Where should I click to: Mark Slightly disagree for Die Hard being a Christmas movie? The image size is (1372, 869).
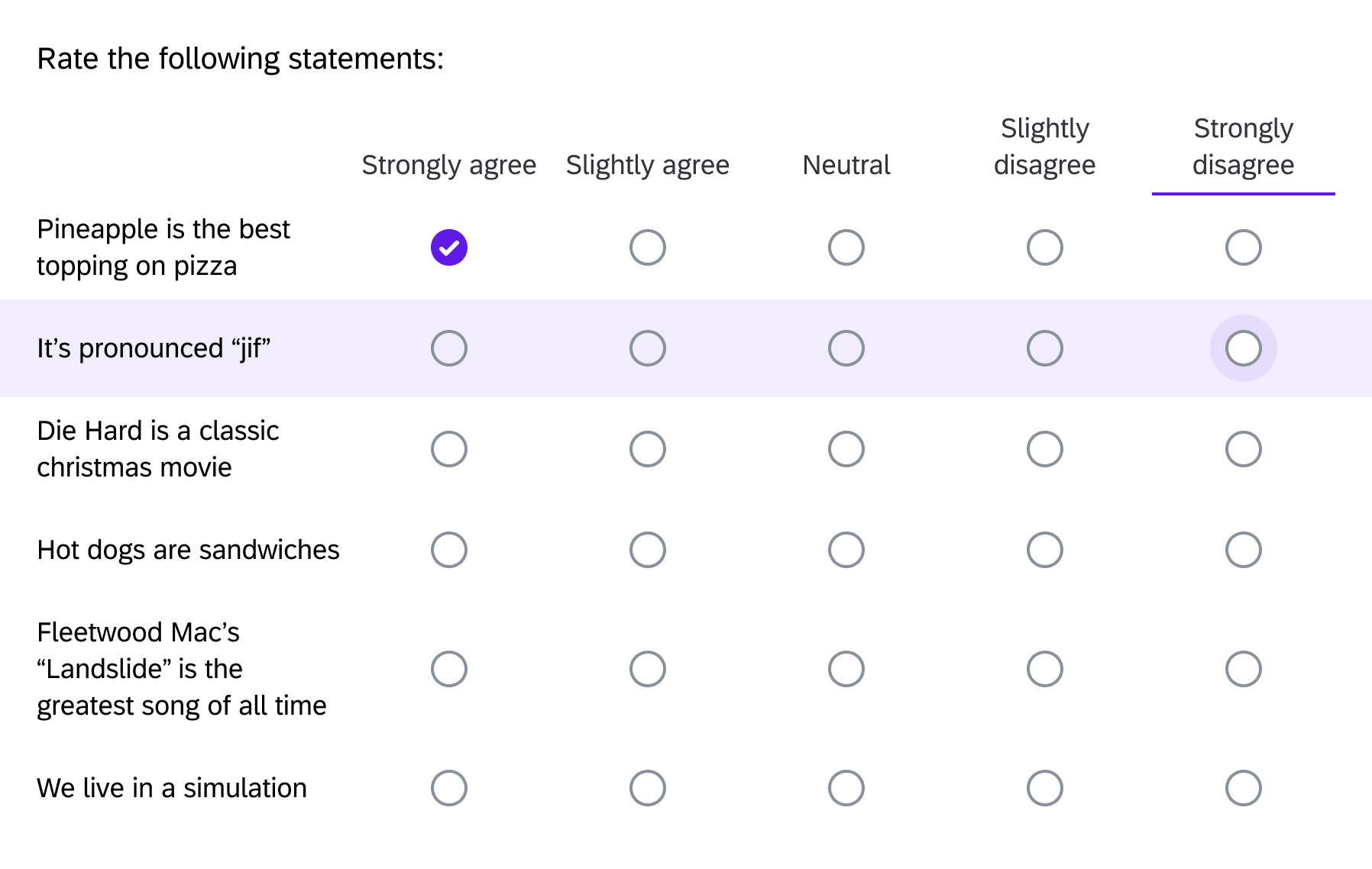point(1044,449)
